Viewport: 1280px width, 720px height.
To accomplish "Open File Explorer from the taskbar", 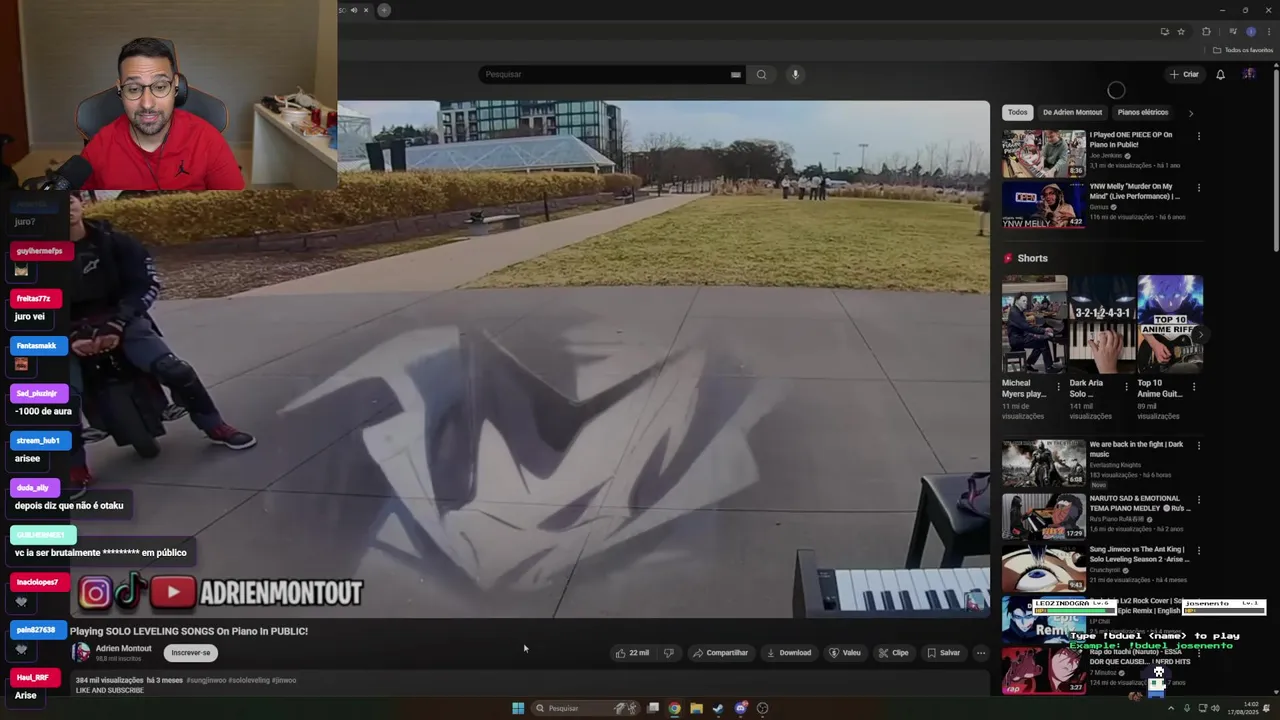I will pos(697,708).
